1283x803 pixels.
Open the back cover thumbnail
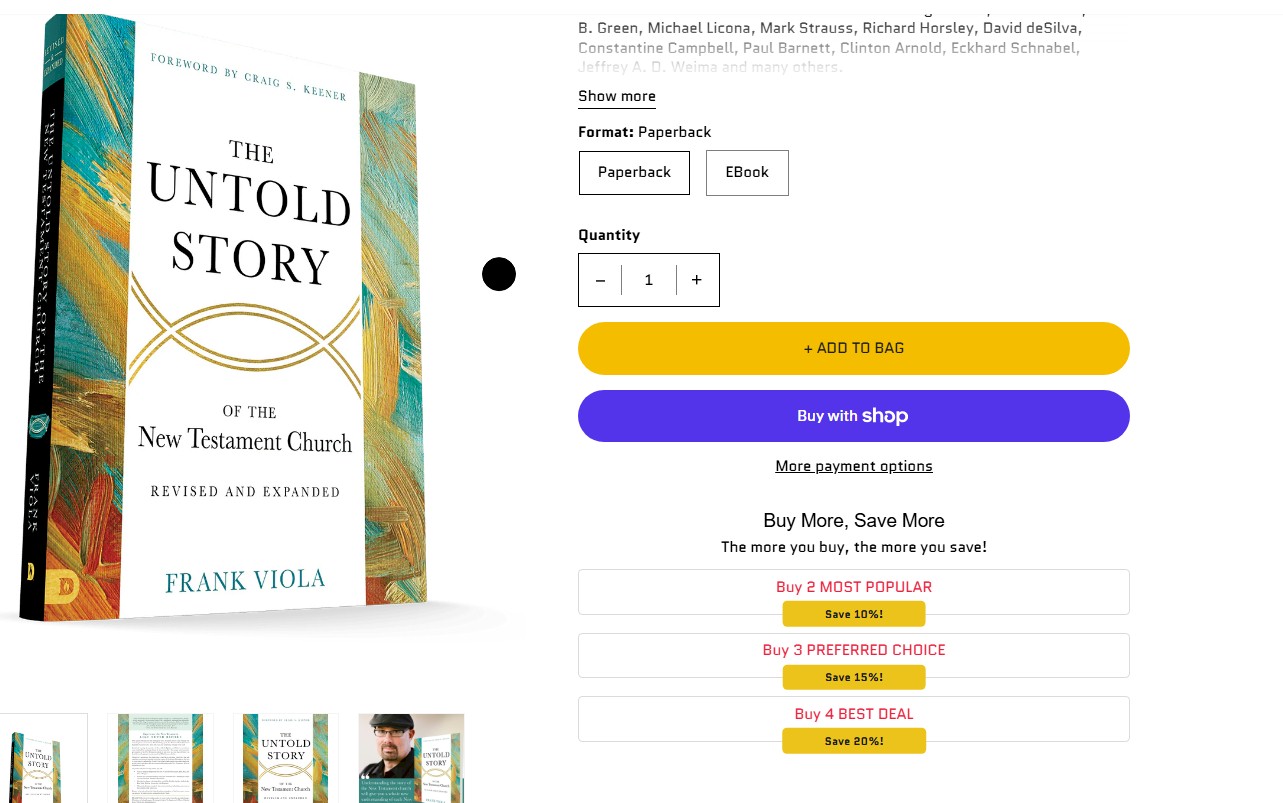[160, 758]
